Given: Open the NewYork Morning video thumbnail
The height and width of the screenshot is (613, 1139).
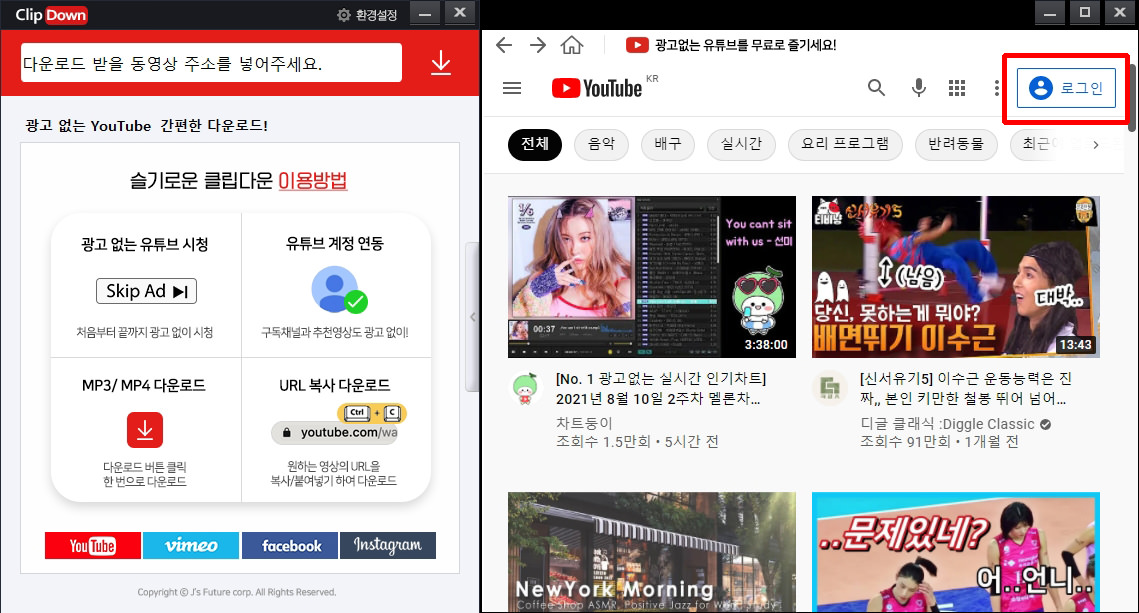Looking at the screenshot, I should 652,552.
